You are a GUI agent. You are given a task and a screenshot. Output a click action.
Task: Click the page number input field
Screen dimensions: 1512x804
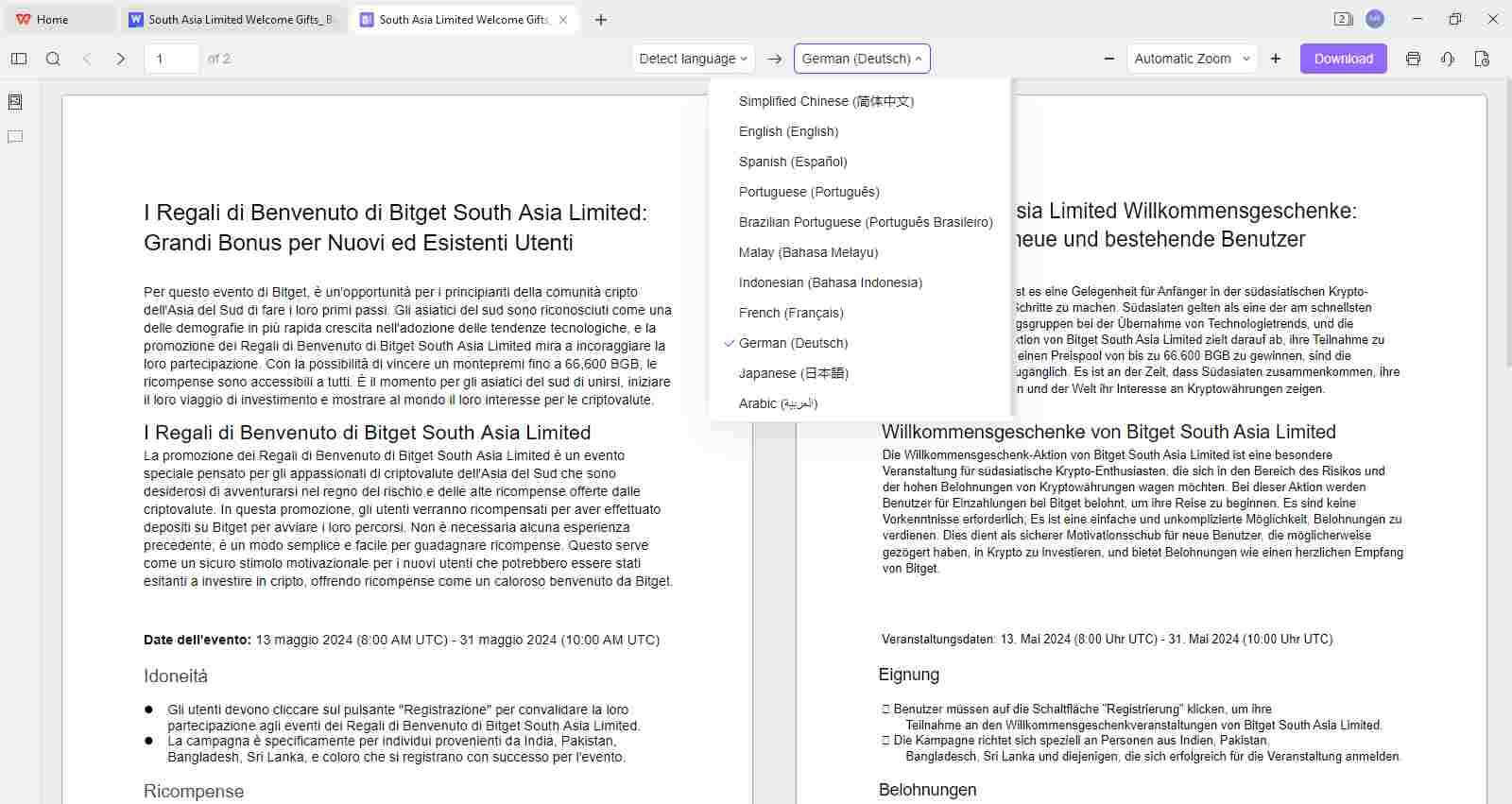[171, 59]
